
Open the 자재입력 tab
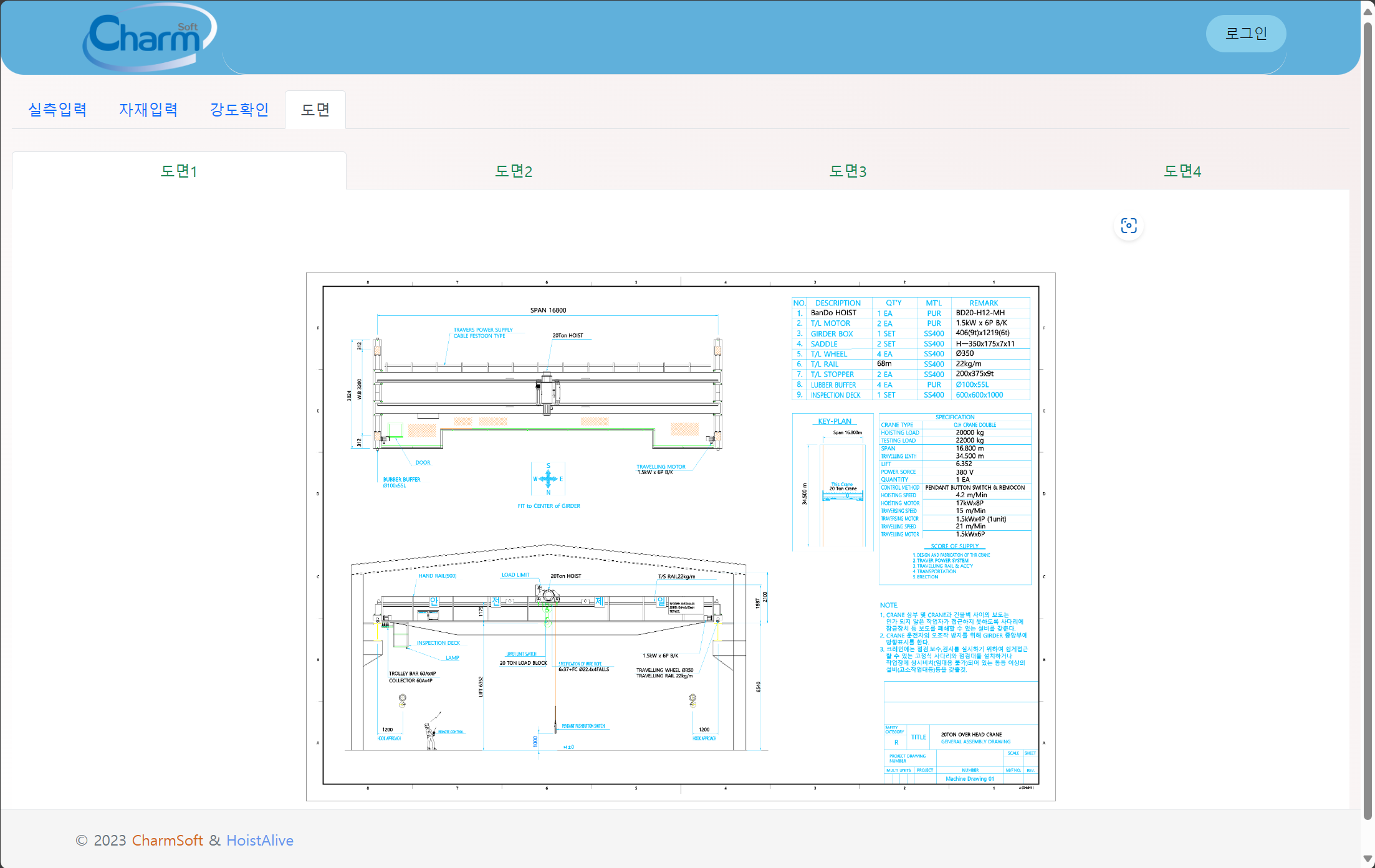coord(148,110)
